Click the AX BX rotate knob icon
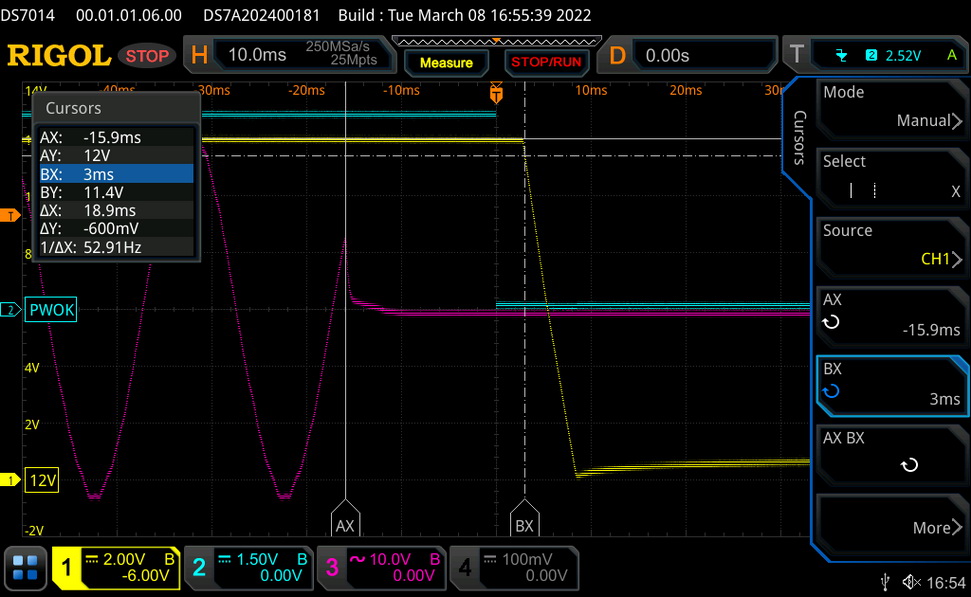This screenshot has height=597, width=971. tap(909, 464)
